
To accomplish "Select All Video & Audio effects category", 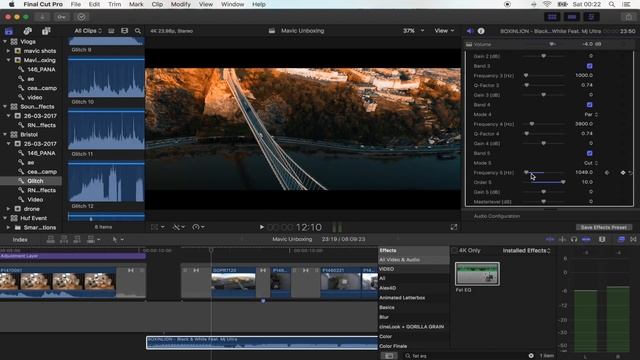I will pyautogui.click(x=413, y=260).
